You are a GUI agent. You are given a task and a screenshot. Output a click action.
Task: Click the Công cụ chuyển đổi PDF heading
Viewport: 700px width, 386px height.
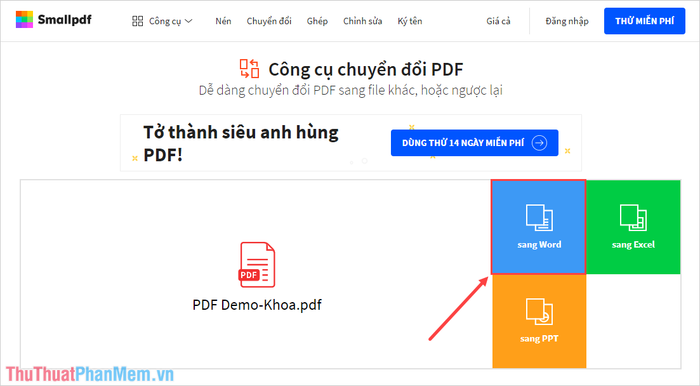click(366, 70)
